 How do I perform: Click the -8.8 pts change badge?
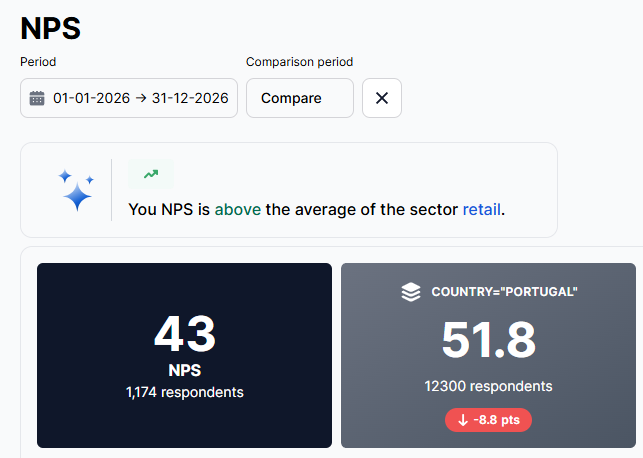coord(488,420)
